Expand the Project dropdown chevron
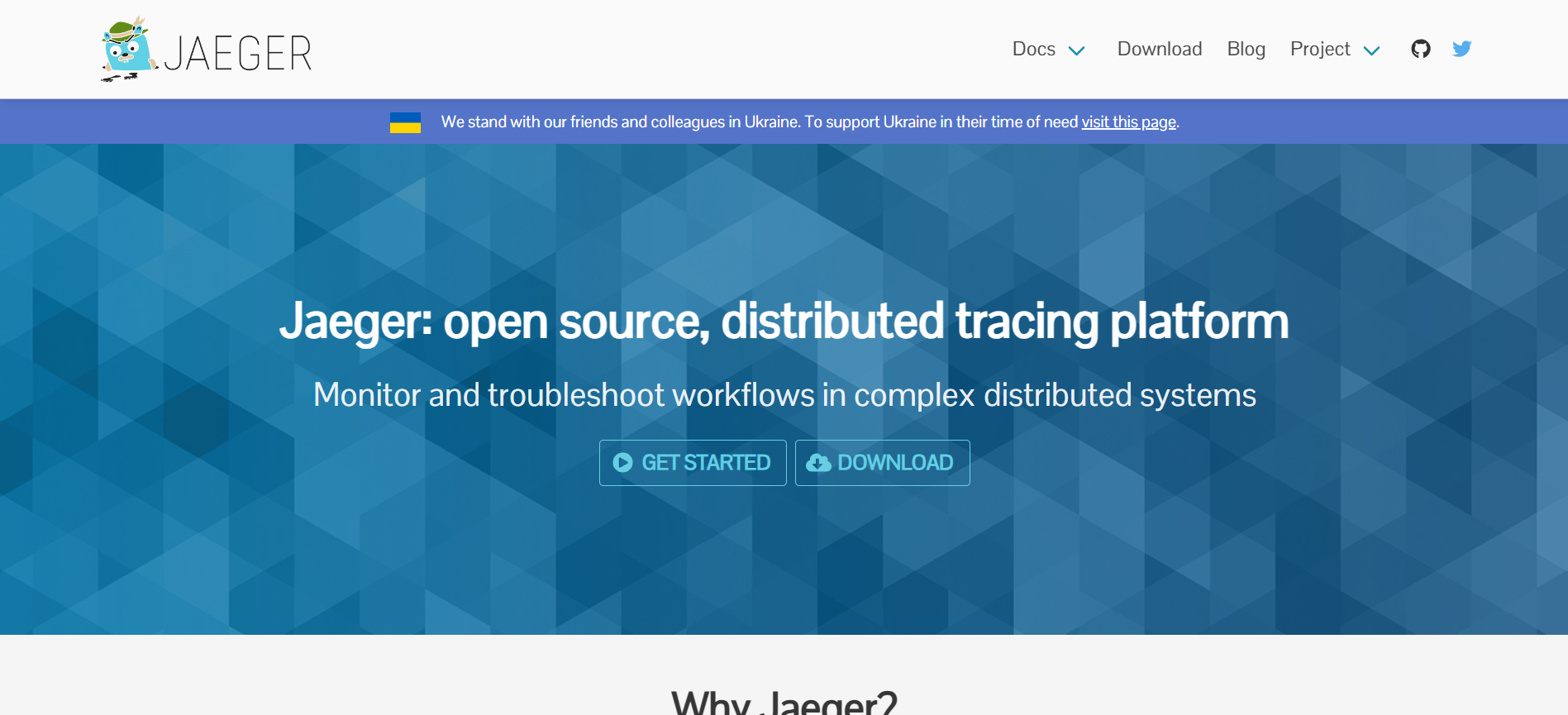The height and width of the screenshot is (715, 1568). [x=1371, y=50]
